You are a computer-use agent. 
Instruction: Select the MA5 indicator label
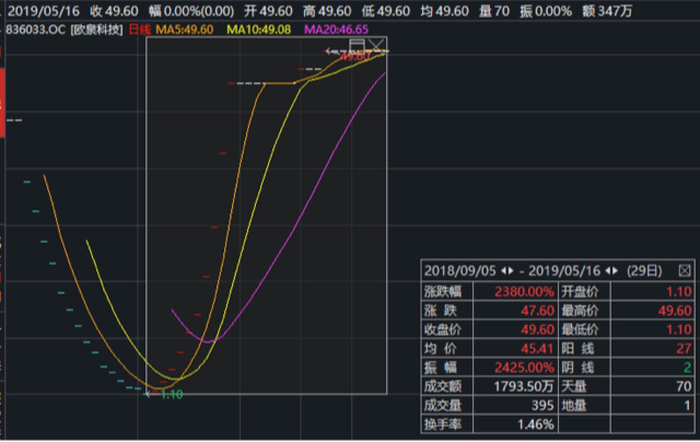(184, 30)
